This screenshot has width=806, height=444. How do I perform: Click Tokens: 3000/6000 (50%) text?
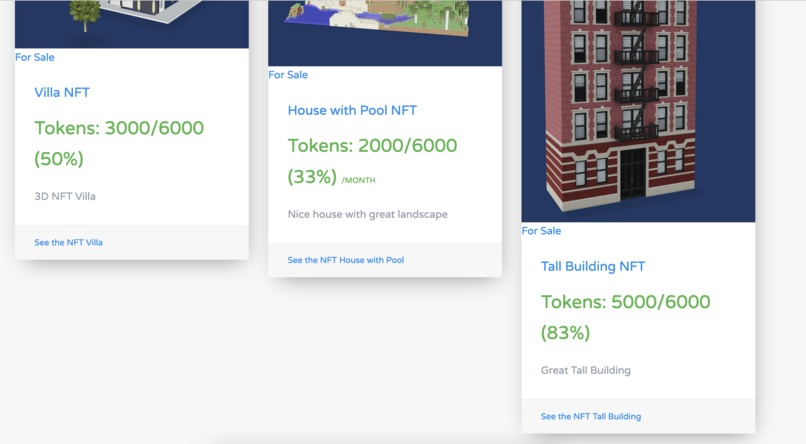pyautogui.click(x=119, y=143)
